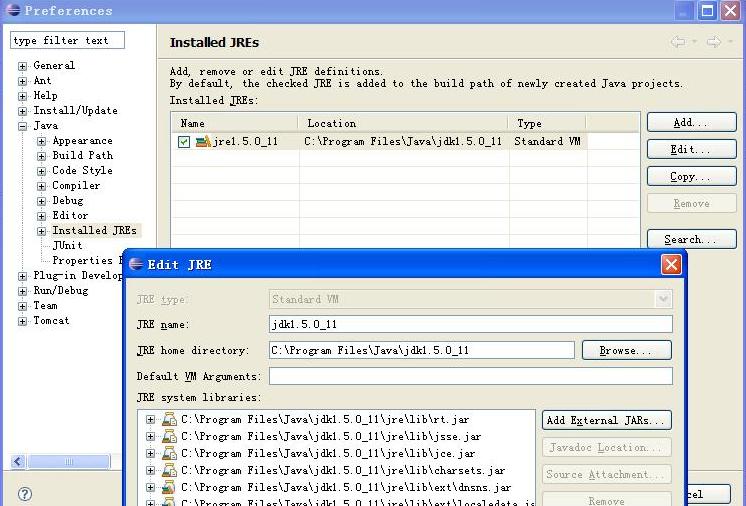Select Tomcat in the preferences tree
The image size is (746, 506).
pos(51,321)
